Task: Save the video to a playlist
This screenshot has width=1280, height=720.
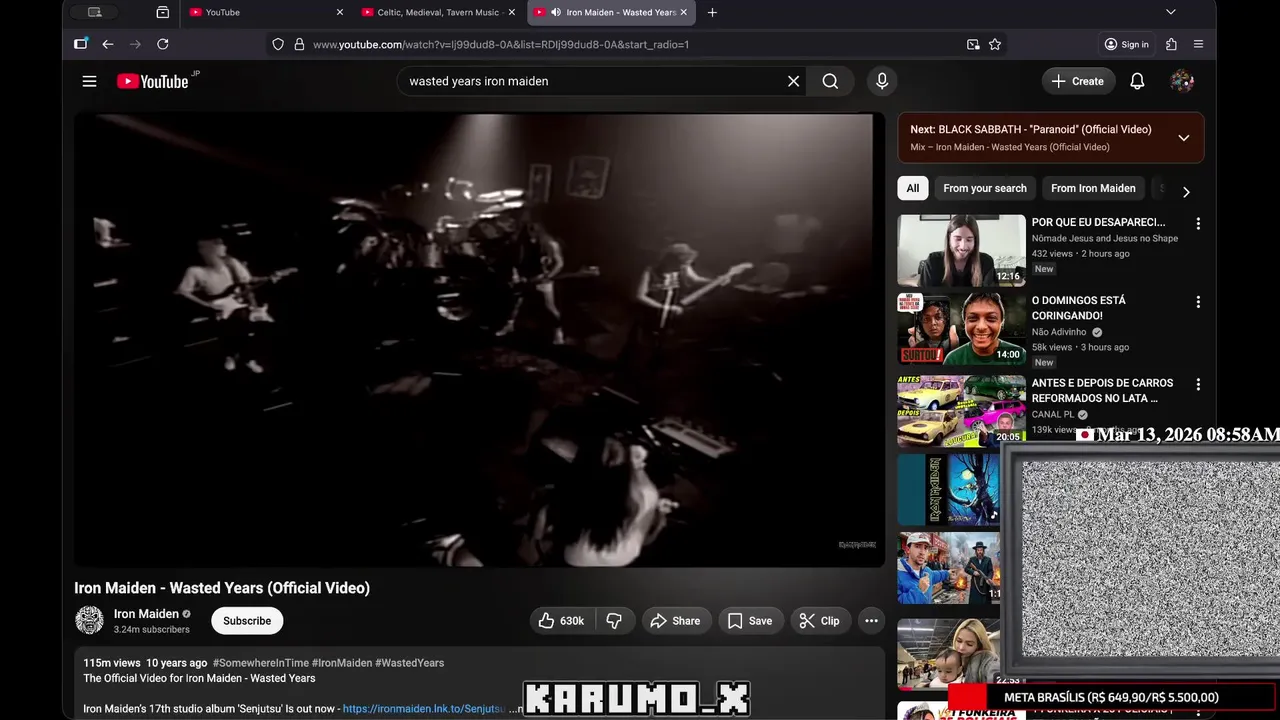Action: [x=751, y=621]
